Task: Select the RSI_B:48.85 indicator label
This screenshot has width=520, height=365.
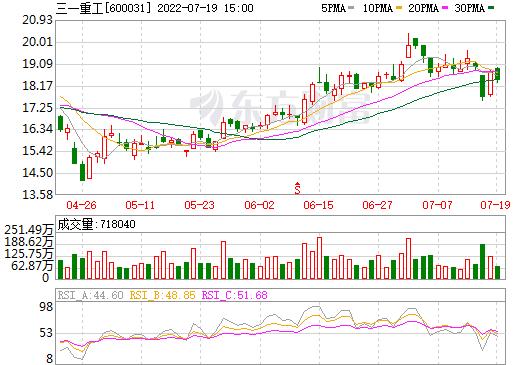Action: (x=162, y=295)
